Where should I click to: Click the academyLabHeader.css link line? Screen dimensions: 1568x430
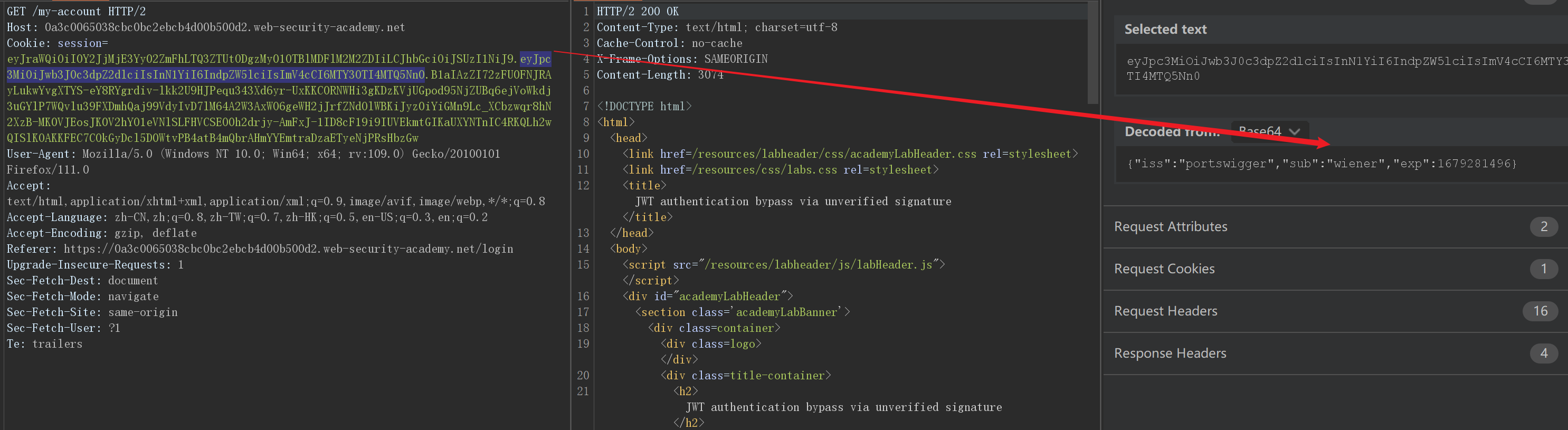[x=850, y=154]
